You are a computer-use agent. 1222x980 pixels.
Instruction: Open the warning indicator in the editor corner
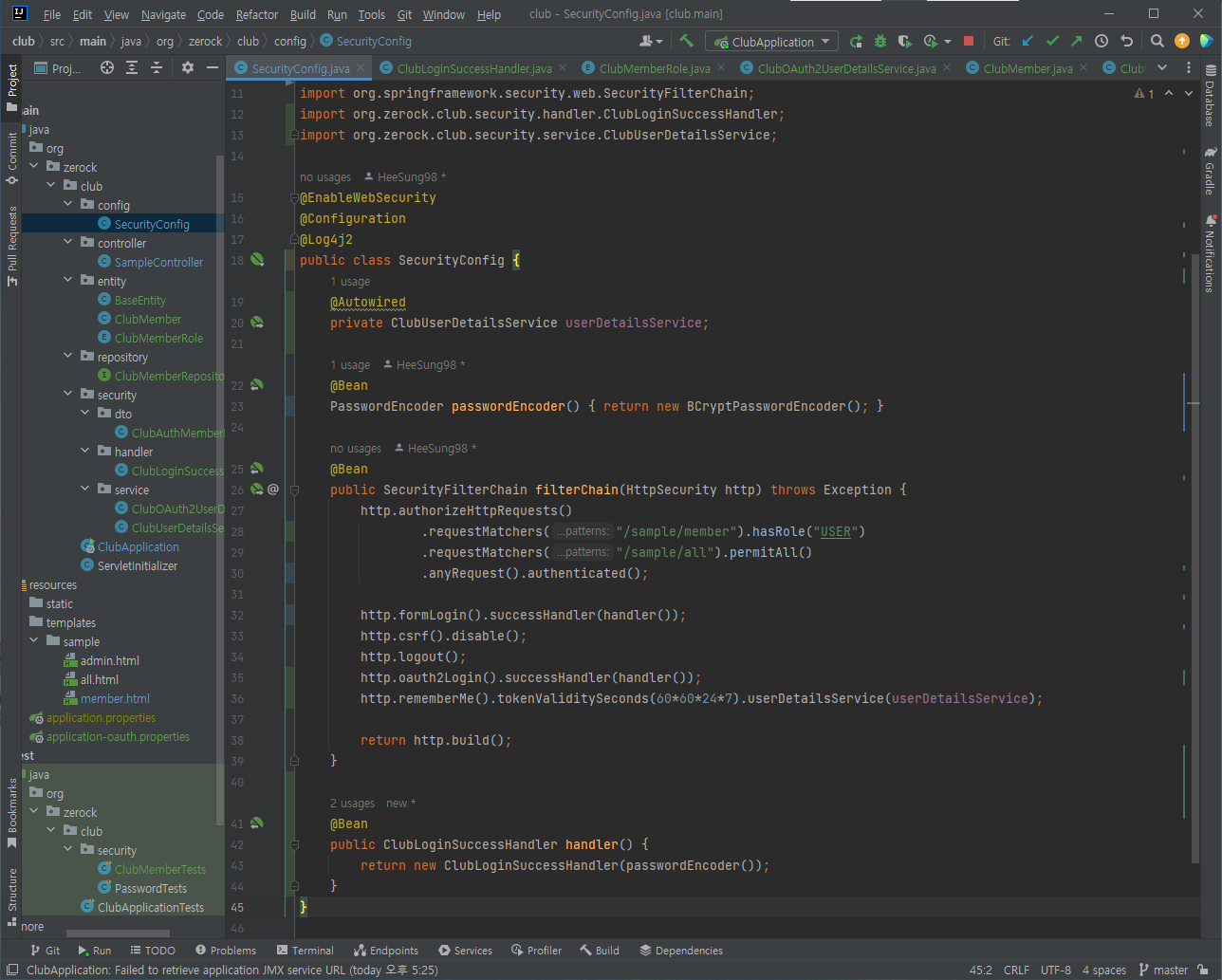pos(1144,94)
